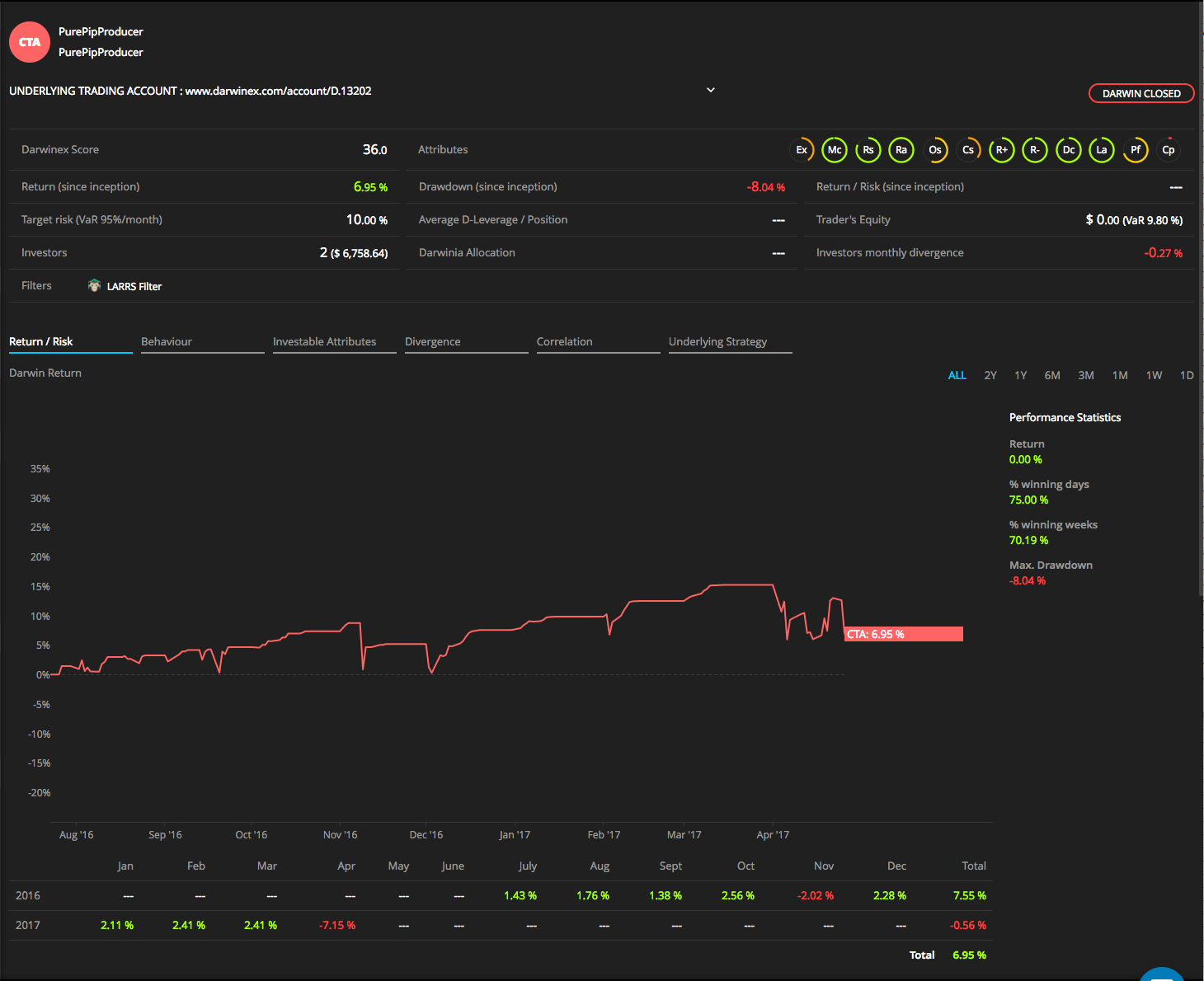Select the Ex attribute badge
The width and height of the screenshot is (1204, 981).
click(802, 150)
